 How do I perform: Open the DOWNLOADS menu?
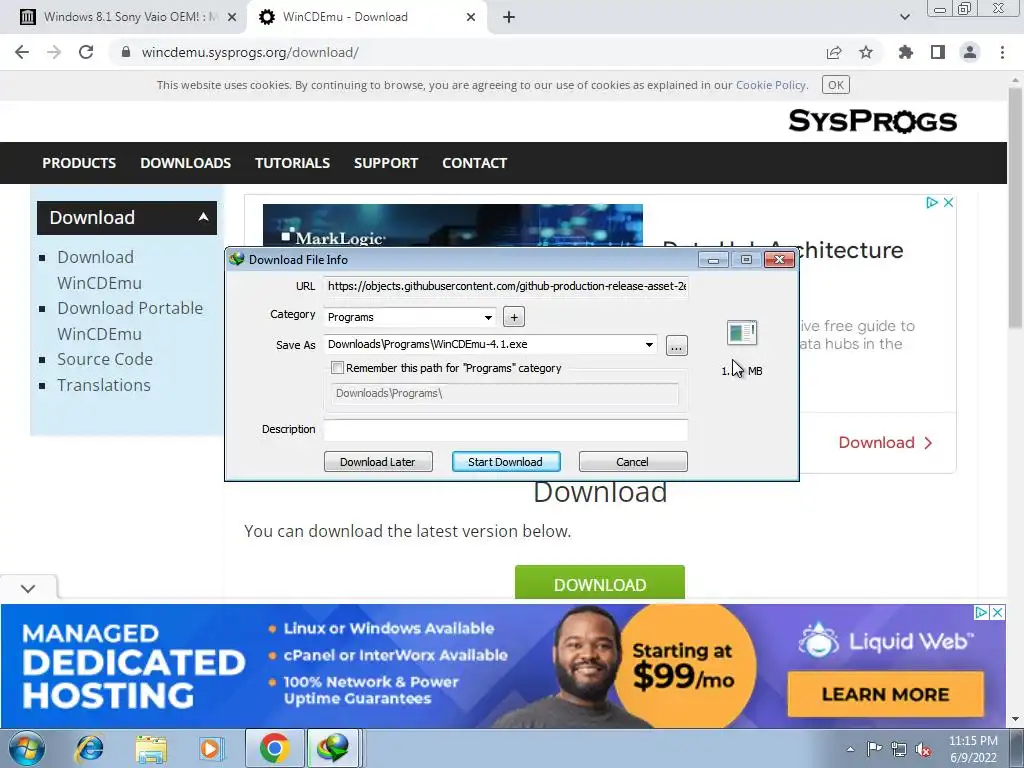click(185, 163)
